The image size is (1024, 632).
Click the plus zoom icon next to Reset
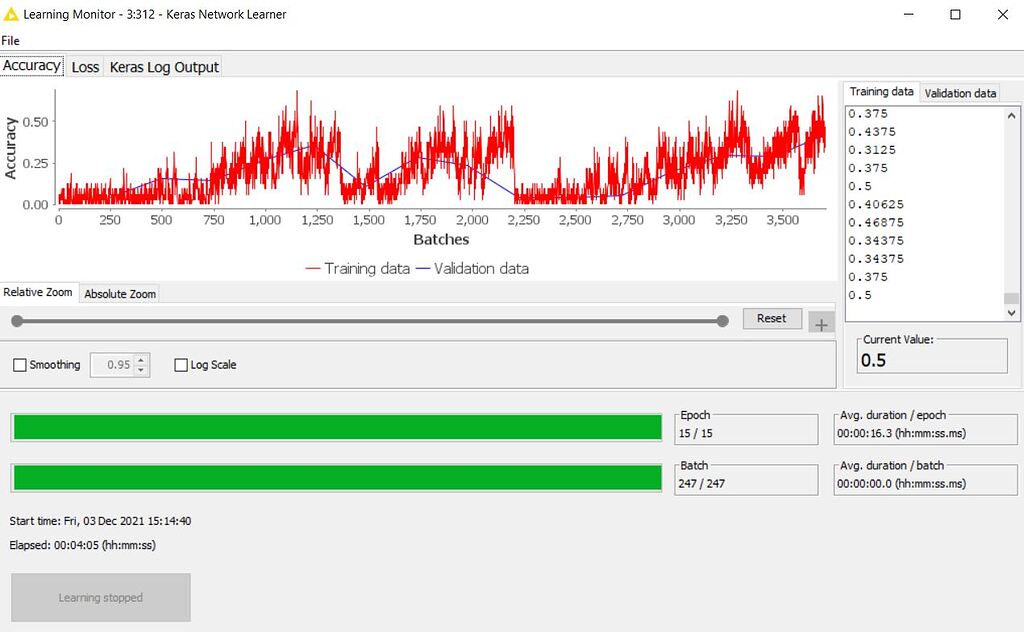821,322
